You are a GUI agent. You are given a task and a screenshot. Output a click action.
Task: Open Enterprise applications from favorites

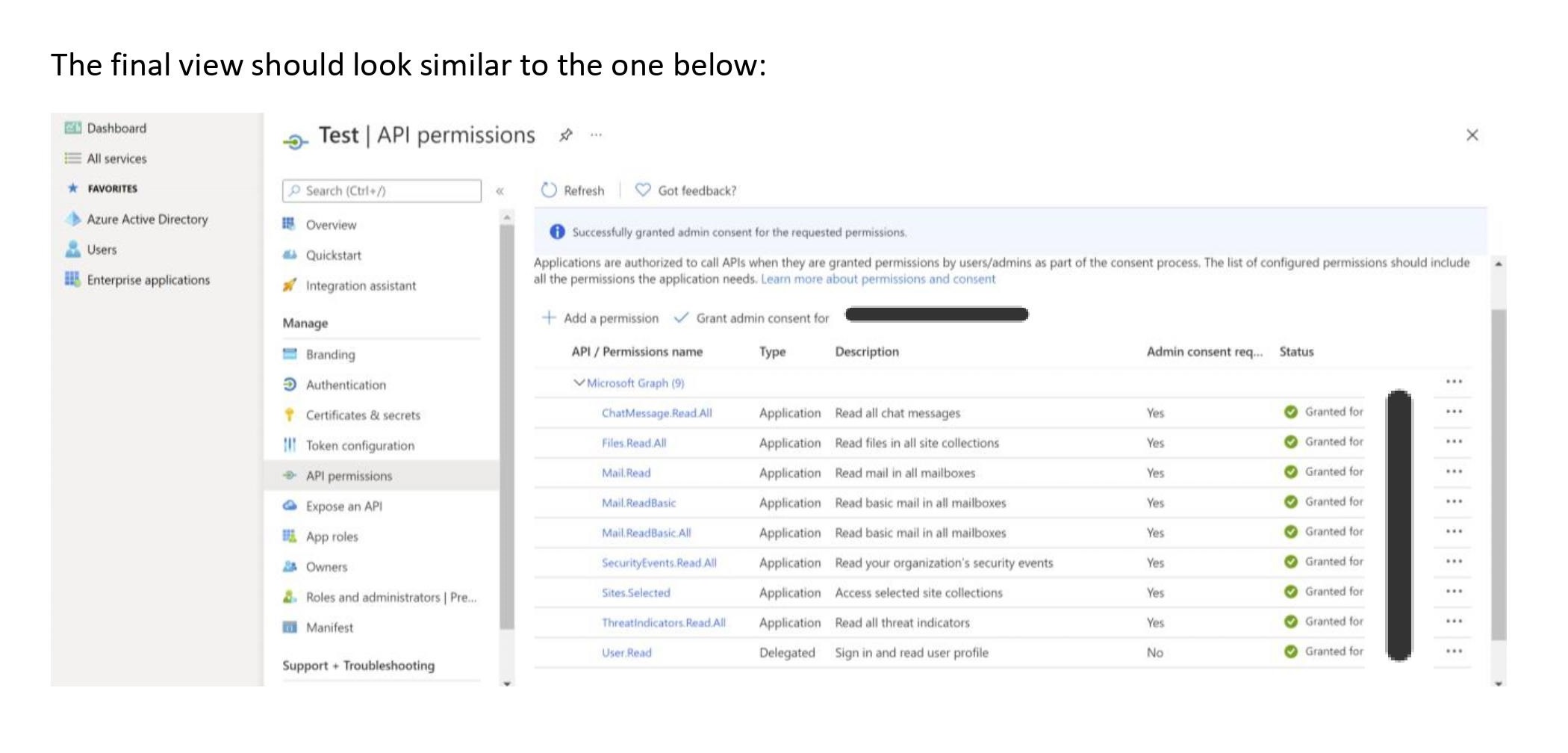pyautogui.click(x=148, y=279)
